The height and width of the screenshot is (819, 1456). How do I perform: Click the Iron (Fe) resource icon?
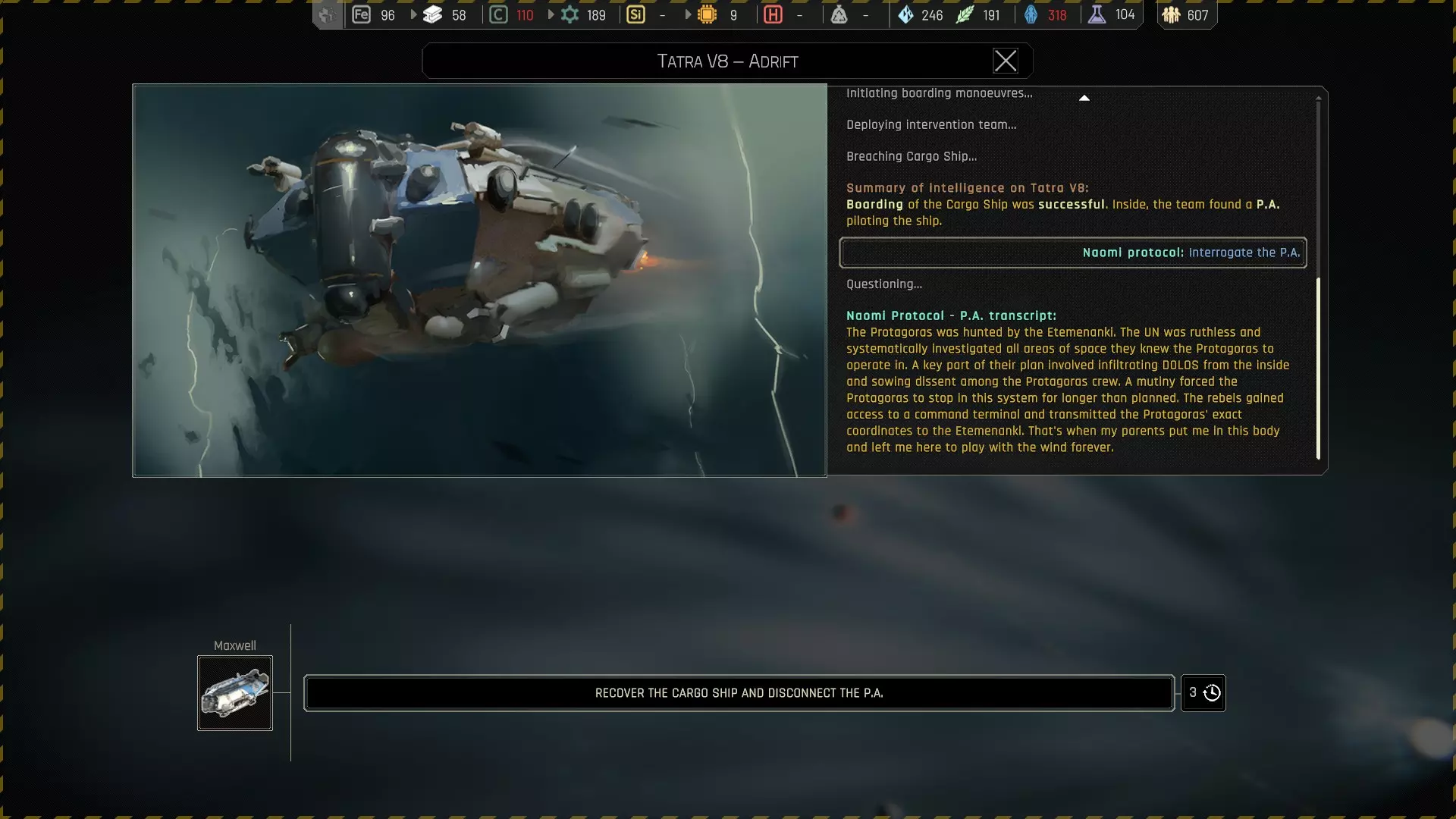(361, 14)
